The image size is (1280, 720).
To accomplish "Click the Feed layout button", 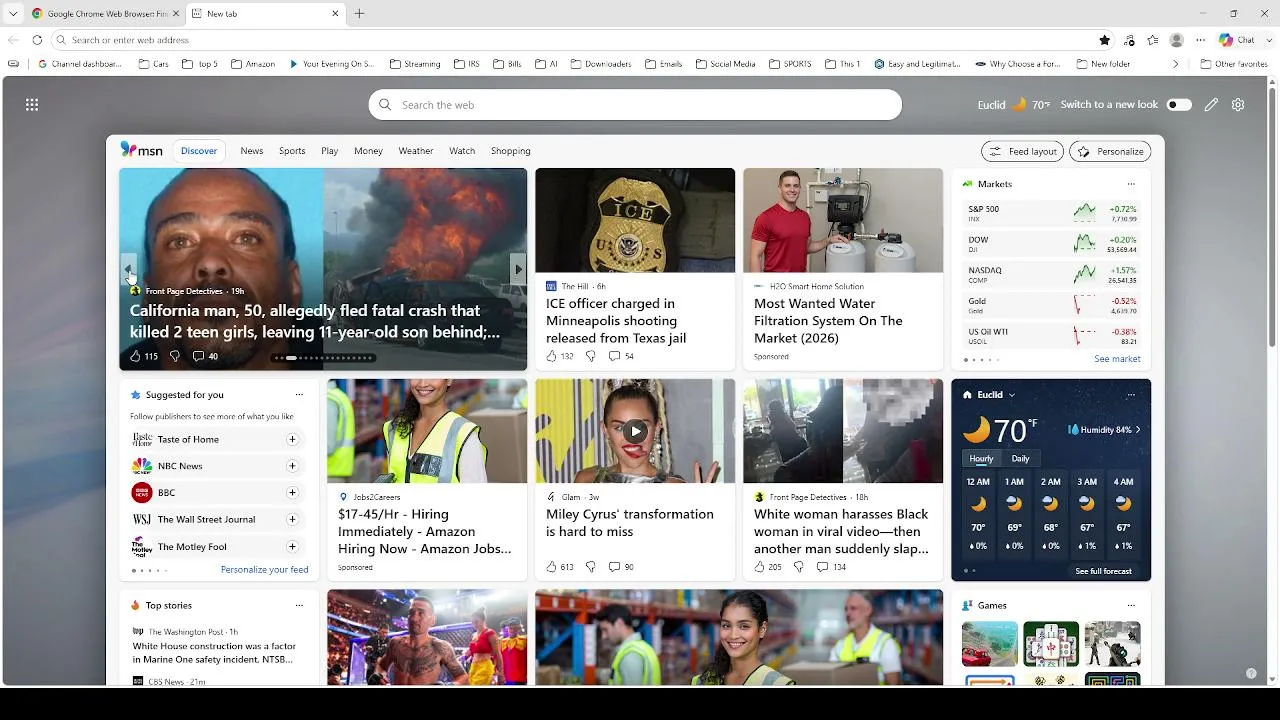I will (1022, 151).
